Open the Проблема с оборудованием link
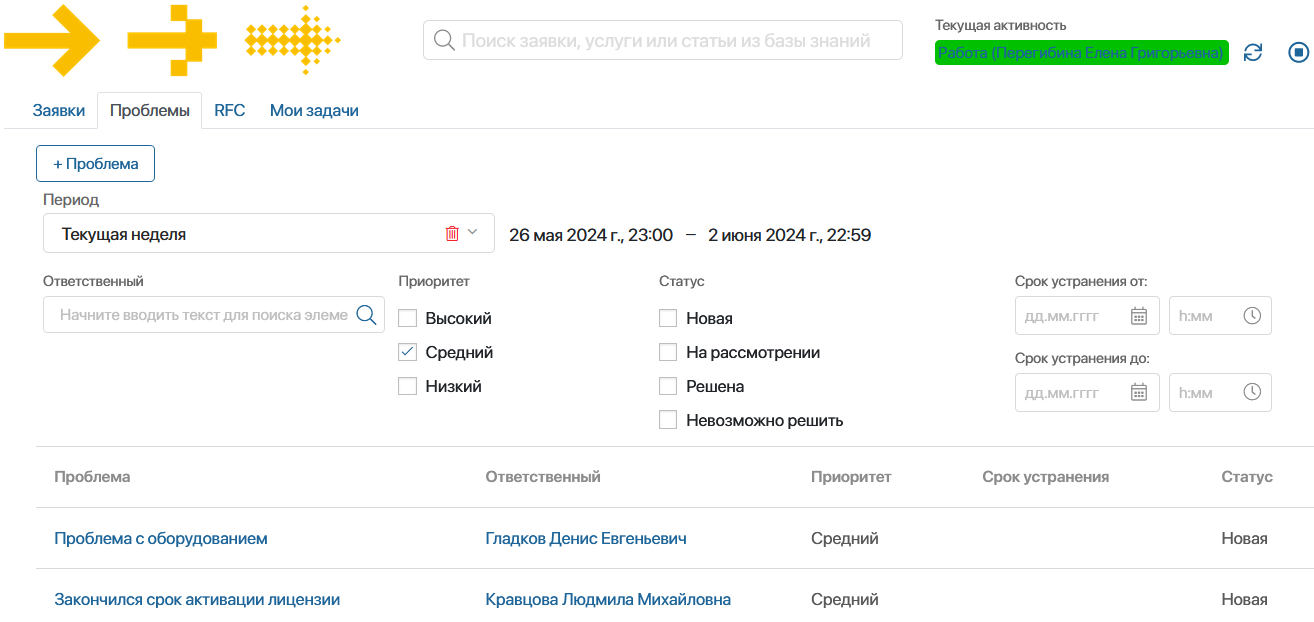Image resolution: width=1314 pixels, height=622 pixels. click(161, 538)
